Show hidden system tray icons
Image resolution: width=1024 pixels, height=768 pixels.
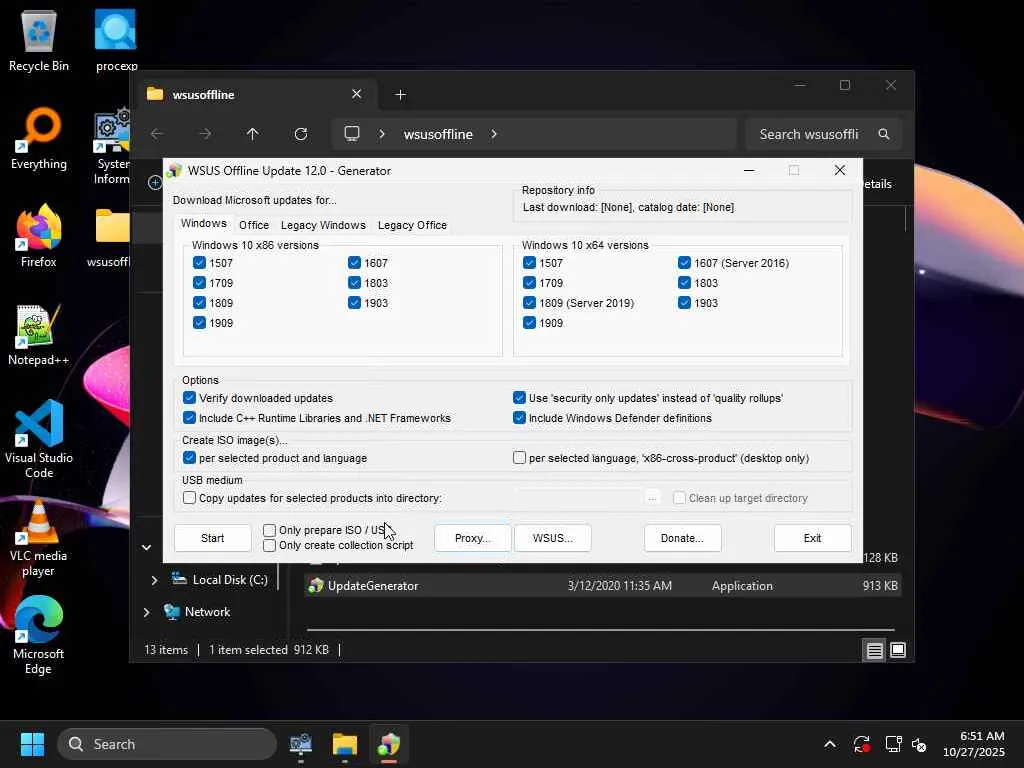(829, 744)
